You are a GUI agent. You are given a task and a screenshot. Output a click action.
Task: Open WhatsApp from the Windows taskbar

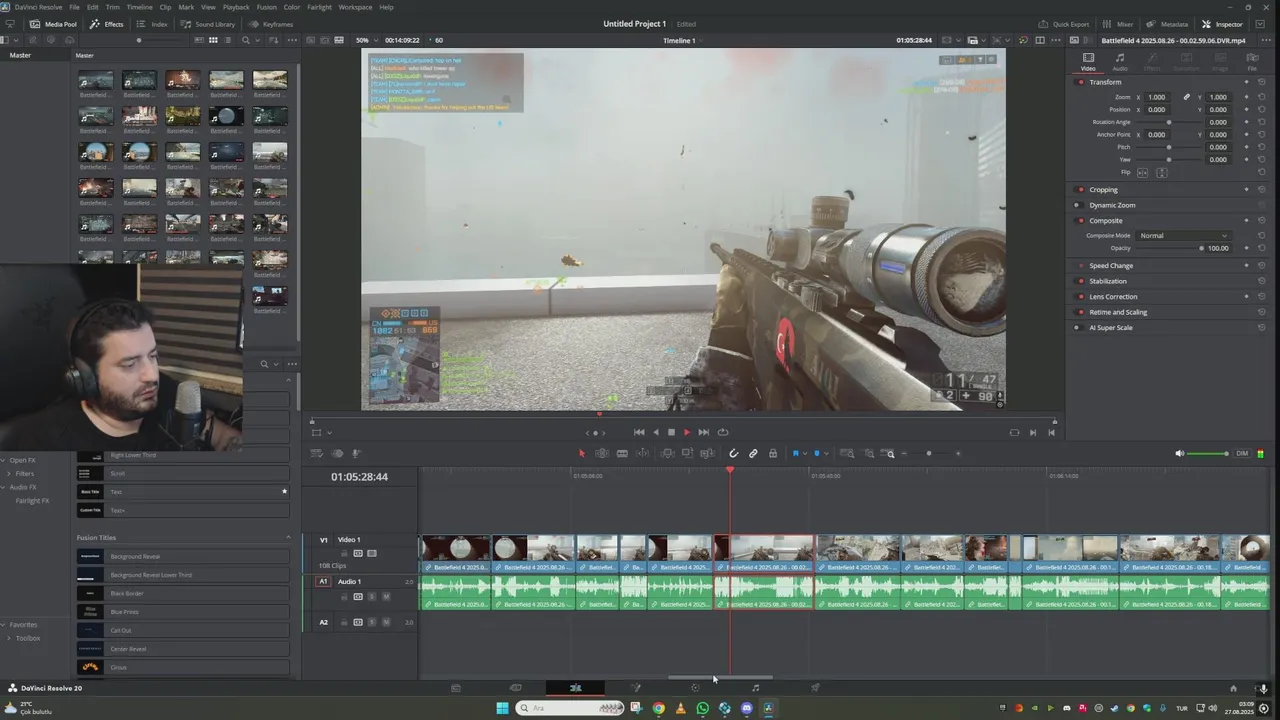click(x=702, y=708)
